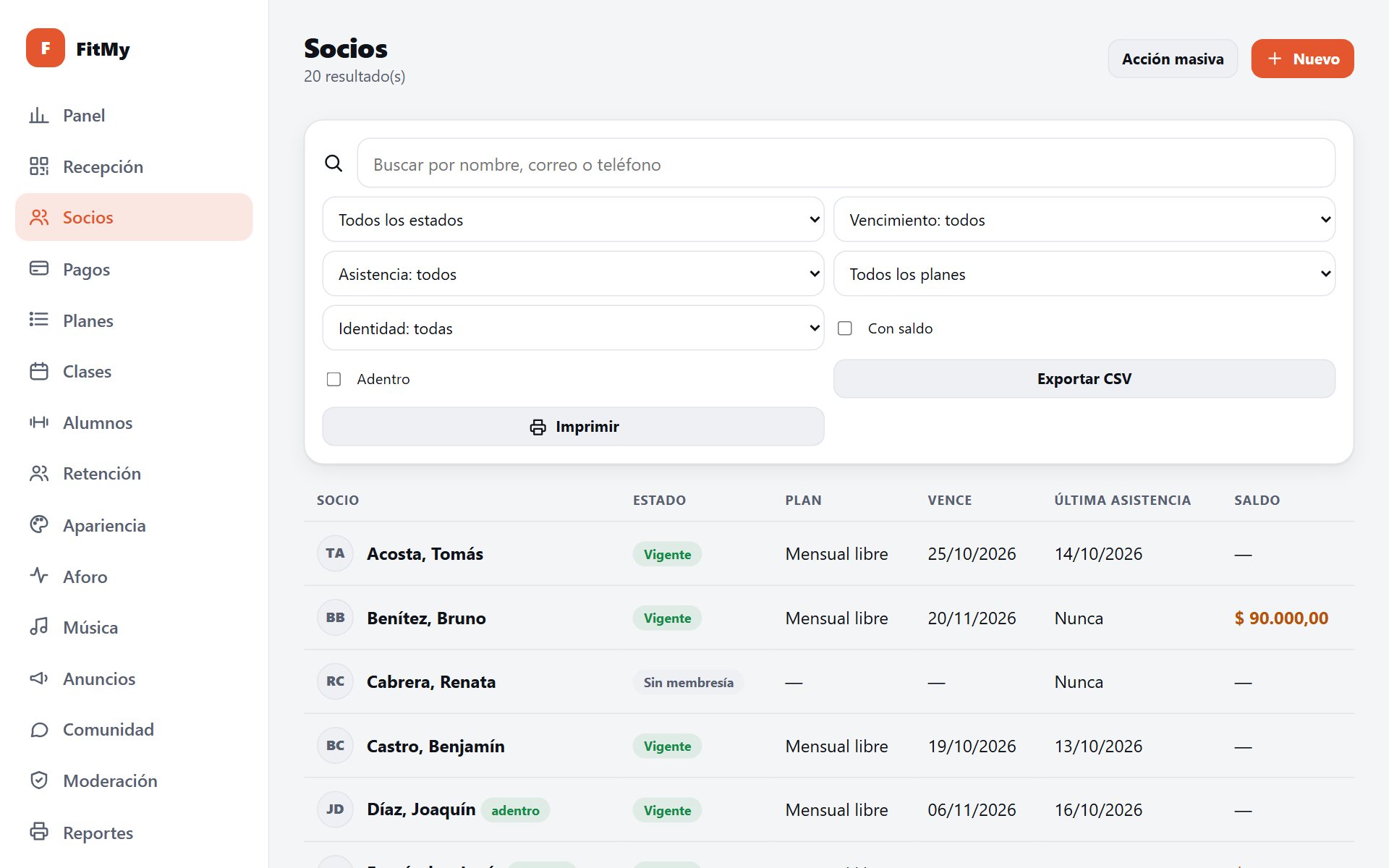Click the Anuncios megaphone icon
Screen dimensions: 1389x868
(39, 678)
